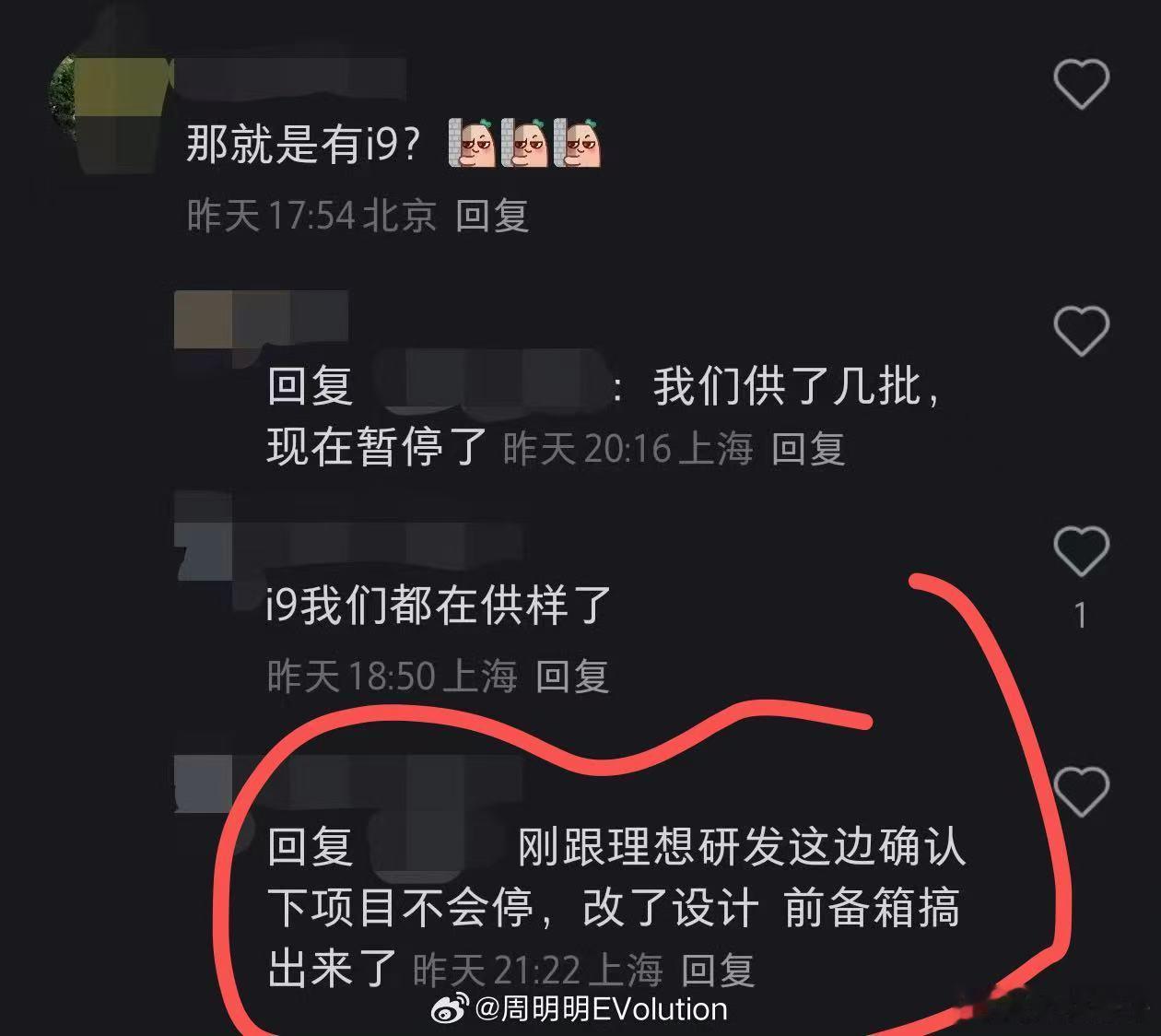Click the like count "1"
The width and height of the screenshot is (1161, 1036).
1081,616
